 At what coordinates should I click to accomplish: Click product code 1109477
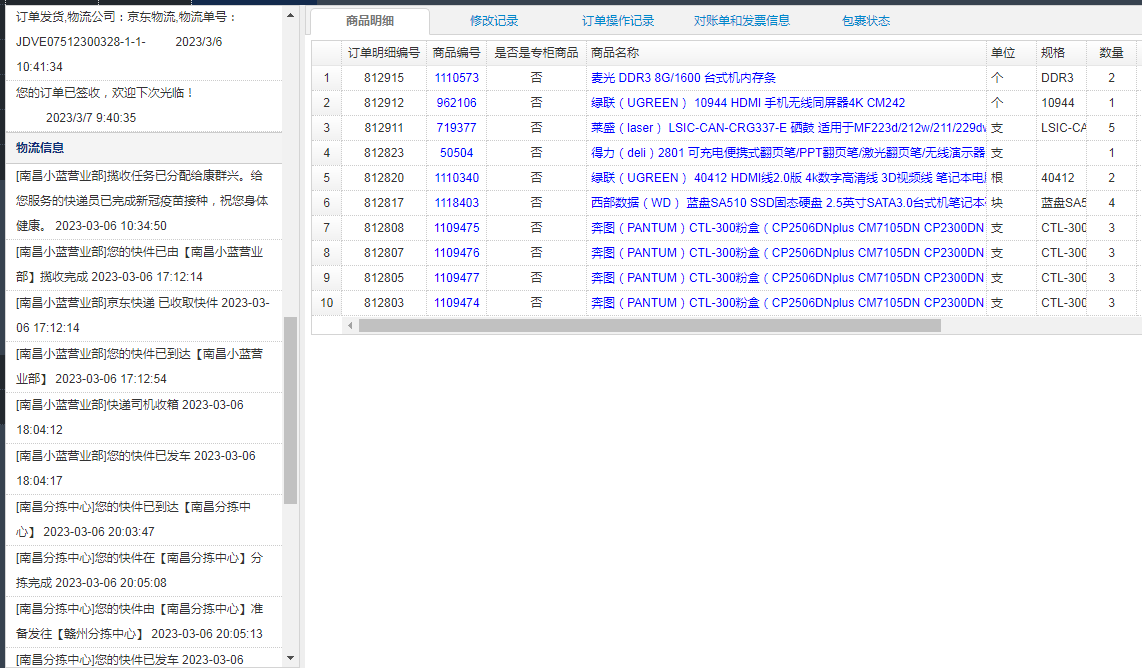457,278
